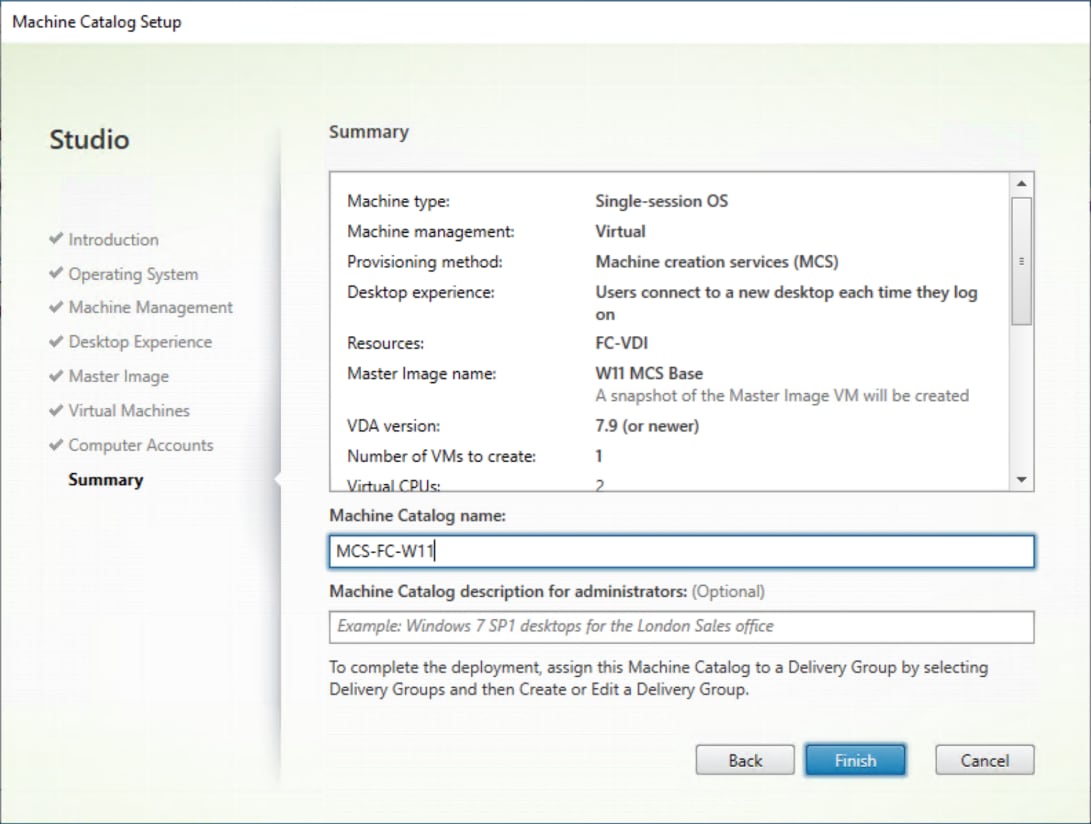Click the Back button
Image resolution: width=1091 pixels, height=824 pixels.
[x=745, y=760]
